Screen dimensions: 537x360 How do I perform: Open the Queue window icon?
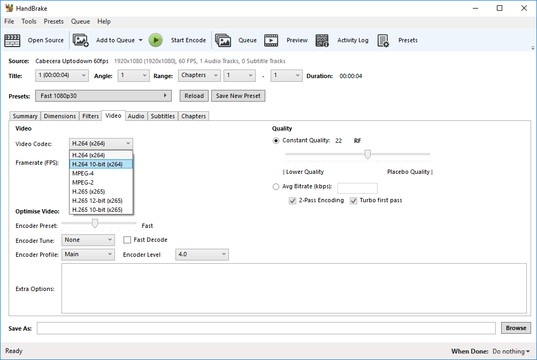(223, 40)
